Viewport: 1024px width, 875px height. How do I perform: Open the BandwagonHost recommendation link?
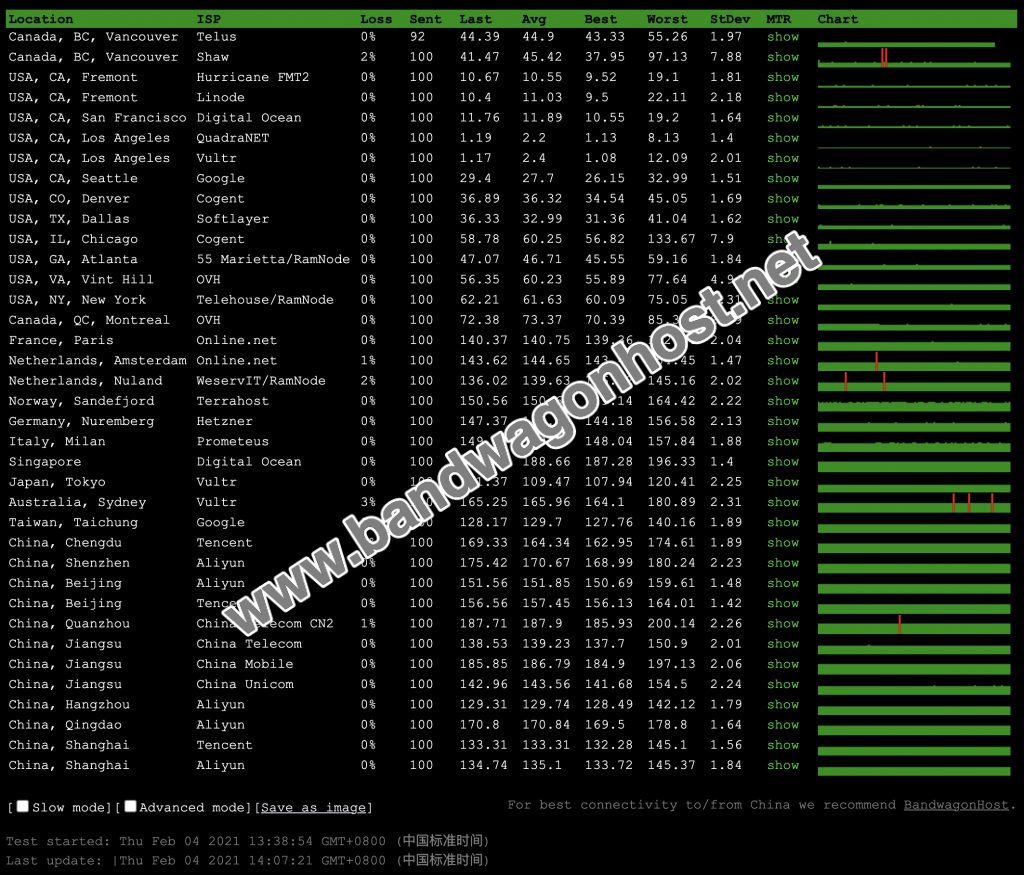click(x=956, y=805)
